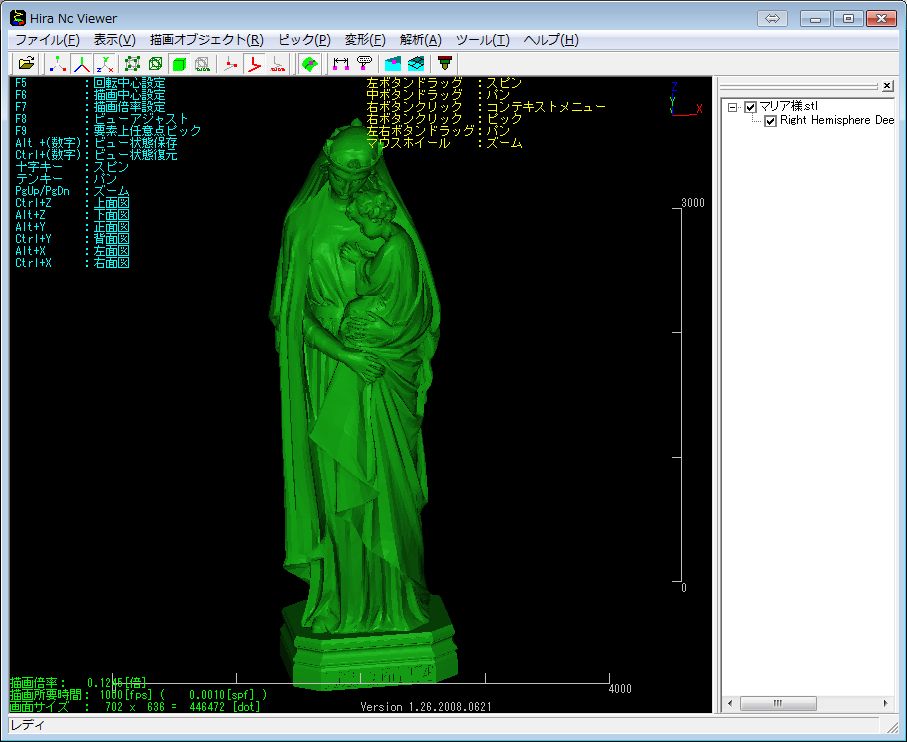Open the cutting tool icon
Screen dimensions: 907x742
(x=444, y=64)
